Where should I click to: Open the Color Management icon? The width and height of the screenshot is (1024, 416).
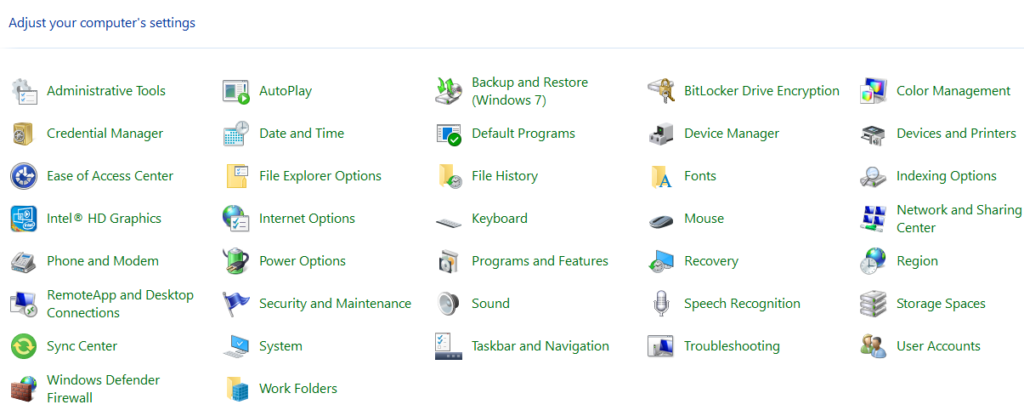873,91
